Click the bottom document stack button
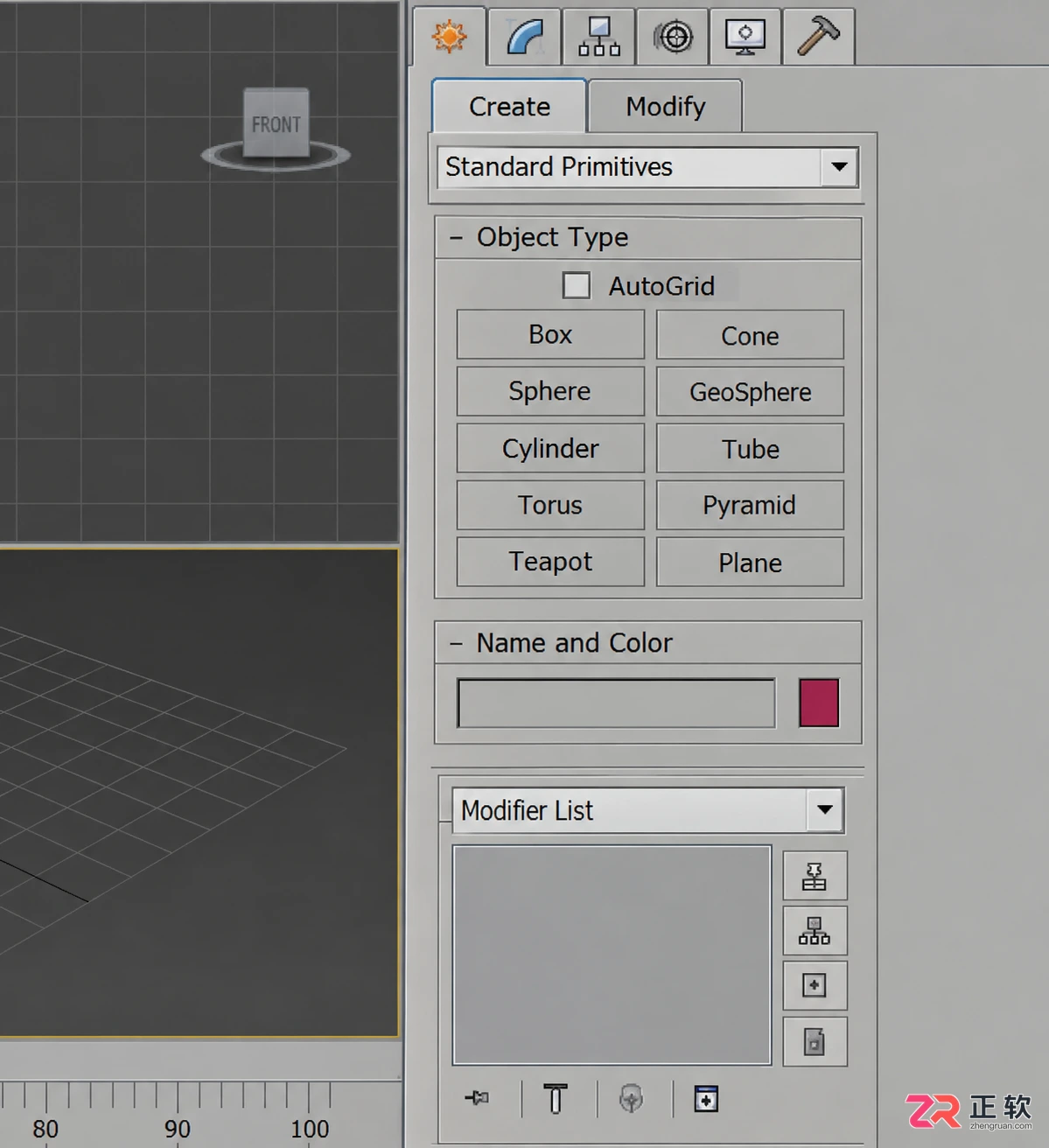Viewport: 1049px width, 1148px height. point(815,1041)
